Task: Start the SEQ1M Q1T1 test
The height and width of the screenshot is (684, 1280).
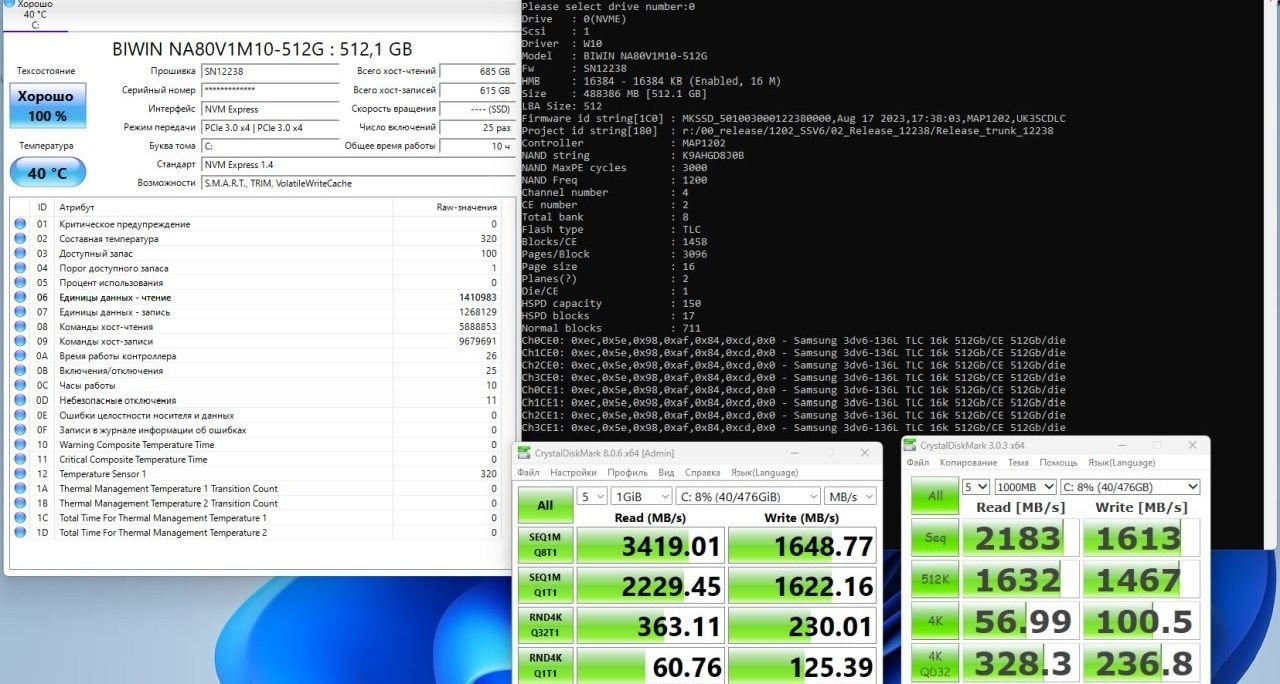Action: [x=545, y=584]
